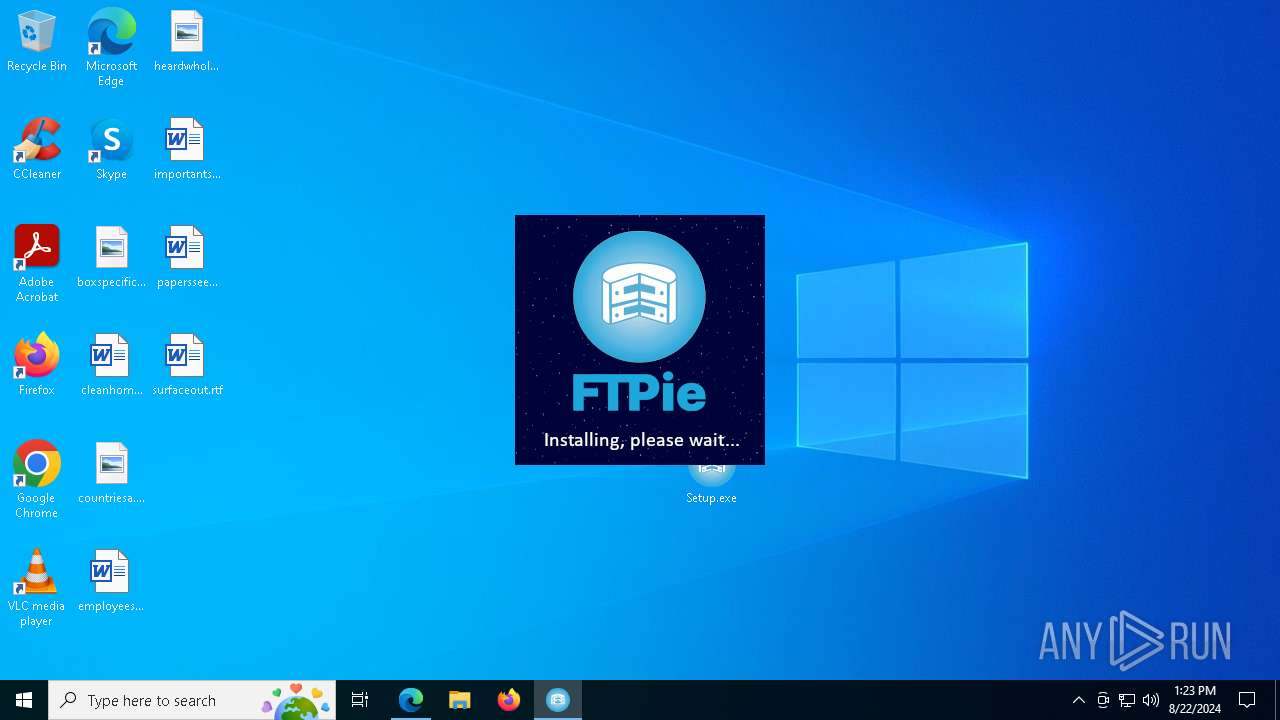This screenshot has width=1280, height=720.
Task: Open Task View from the taskbar
Action: [360, 700]
